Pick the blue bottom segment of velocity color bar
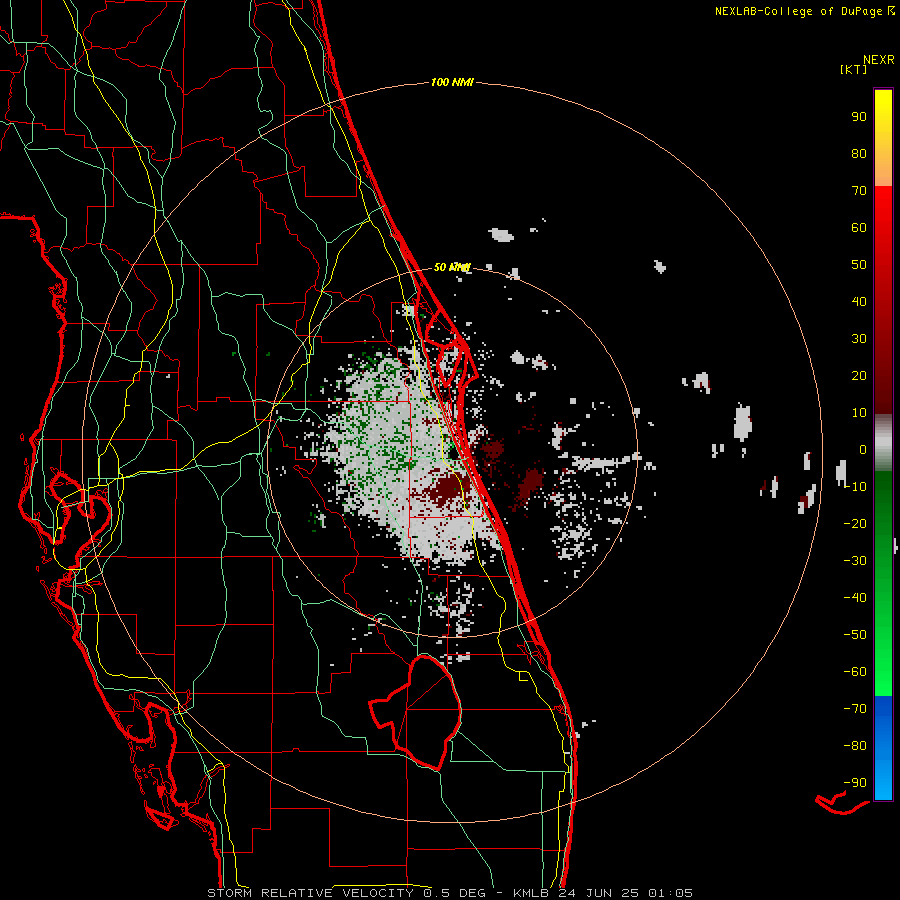The image size is (900, 900). pyautogui.click(x=883, y=748)
